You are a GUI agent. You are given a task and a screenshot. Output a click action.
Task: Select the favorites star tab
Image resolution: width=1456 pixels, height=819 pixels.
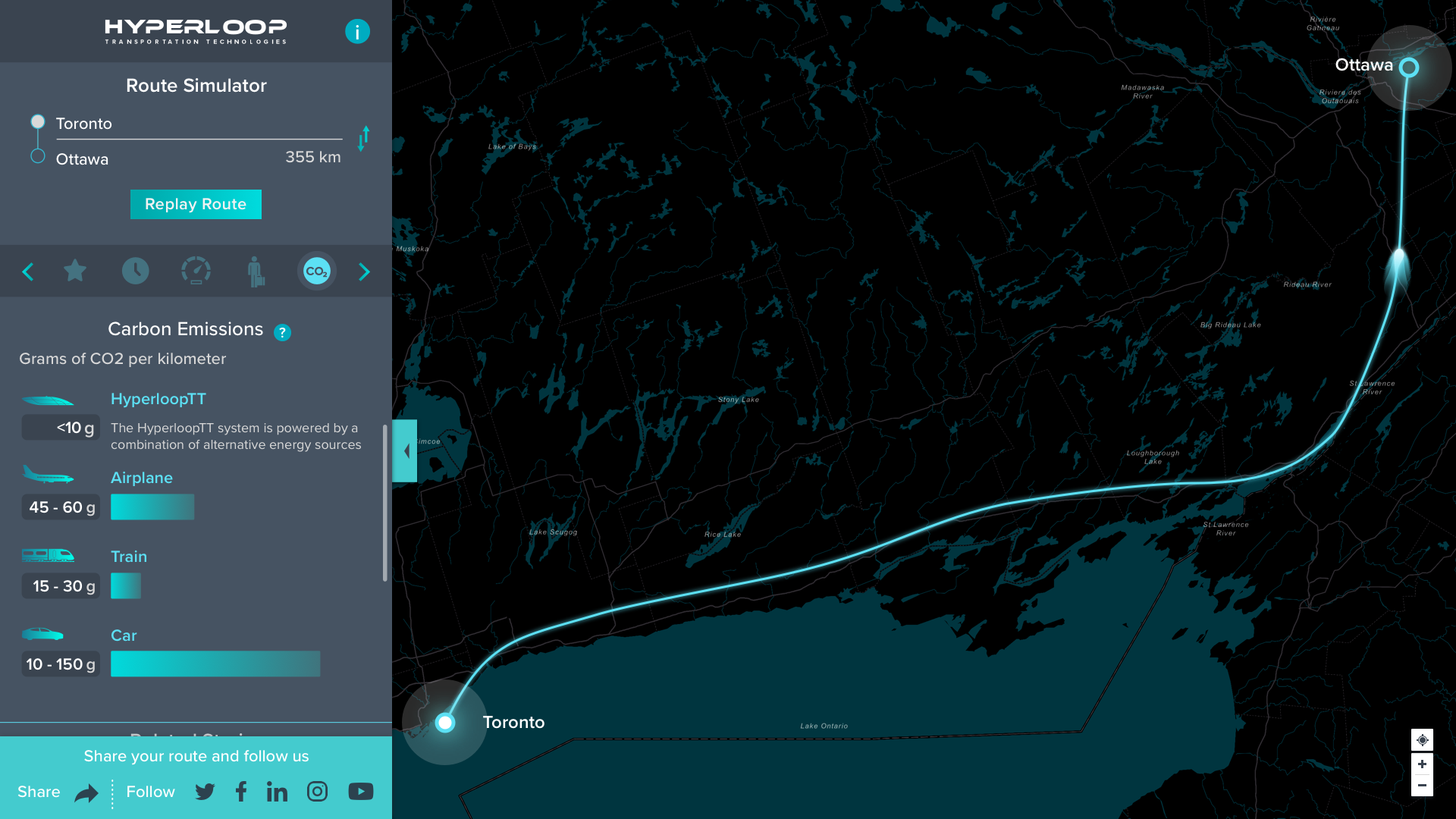[75, 271]
